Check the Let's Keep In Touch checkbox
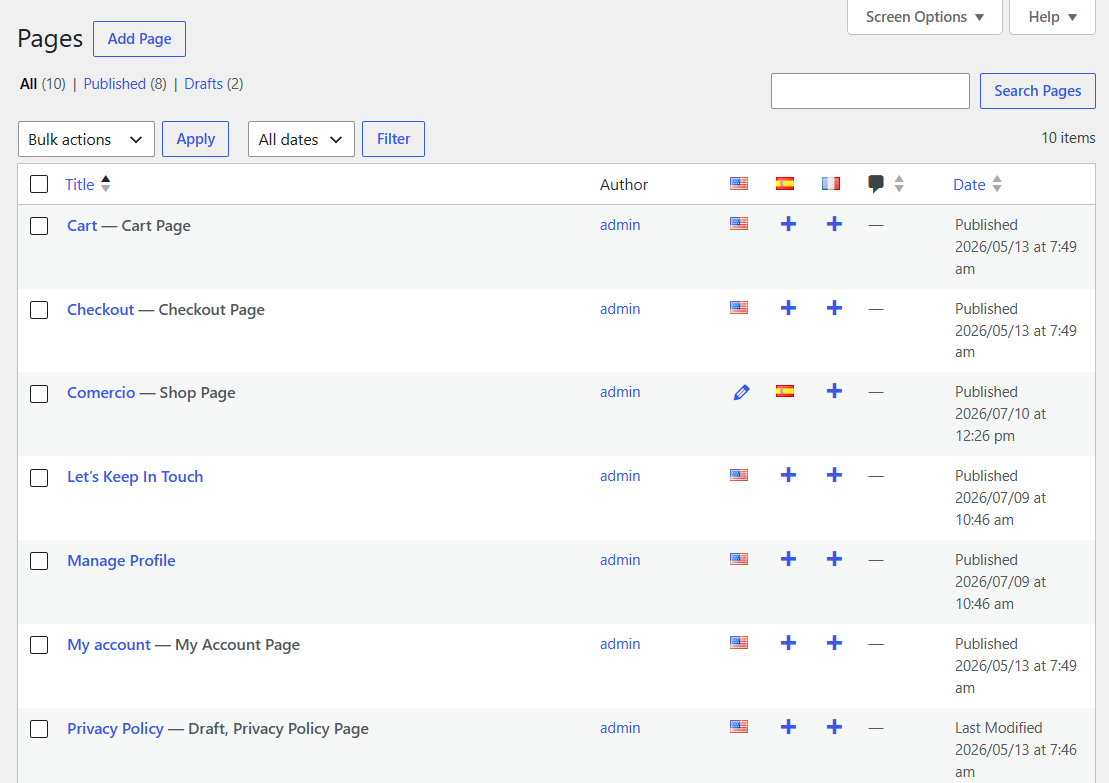Viewport: 1109px width, 783px height. (x=39, y=477)
